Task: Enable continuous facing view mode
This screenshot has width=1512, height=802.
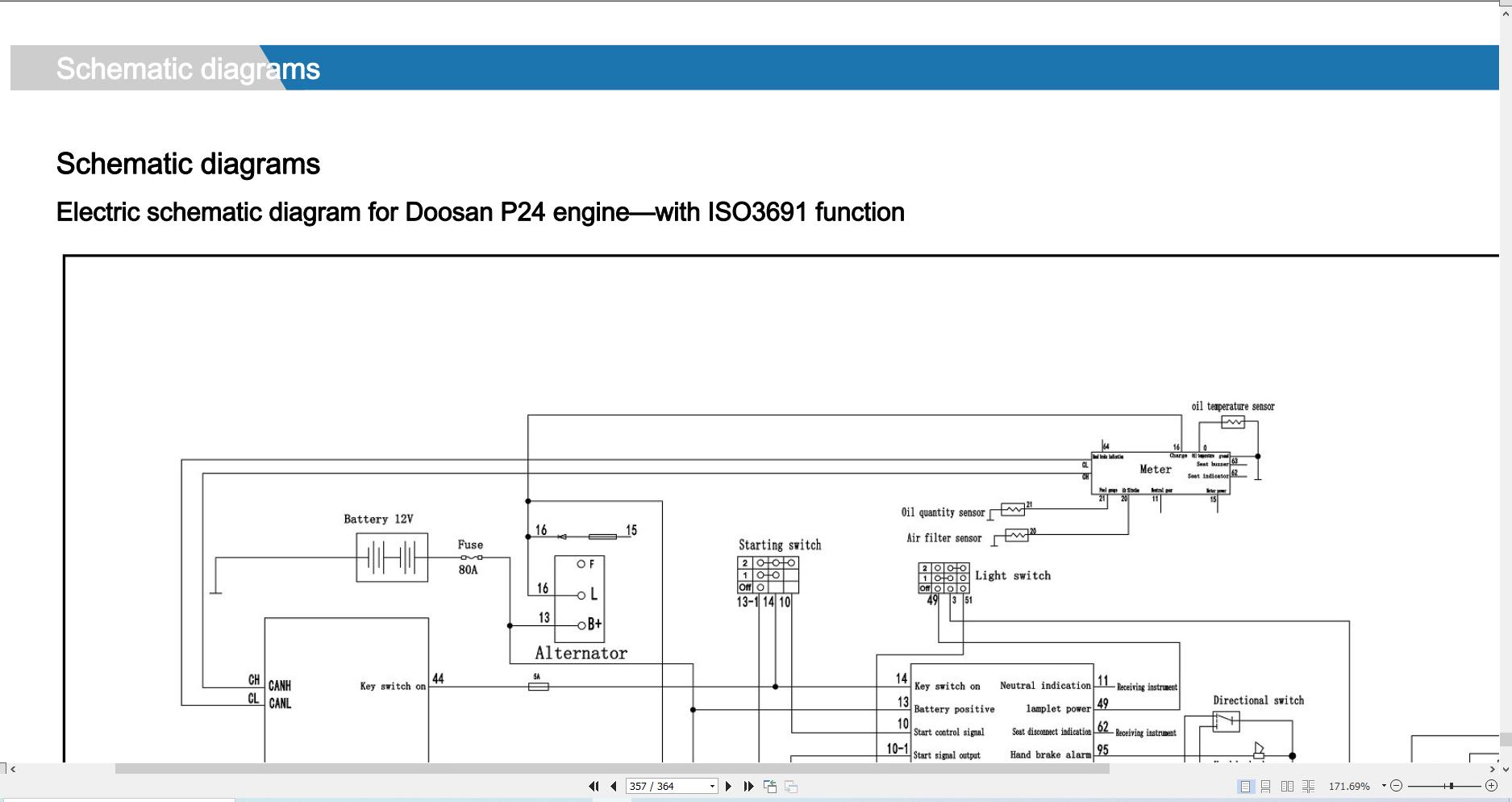Action: tap(1308, 786)
